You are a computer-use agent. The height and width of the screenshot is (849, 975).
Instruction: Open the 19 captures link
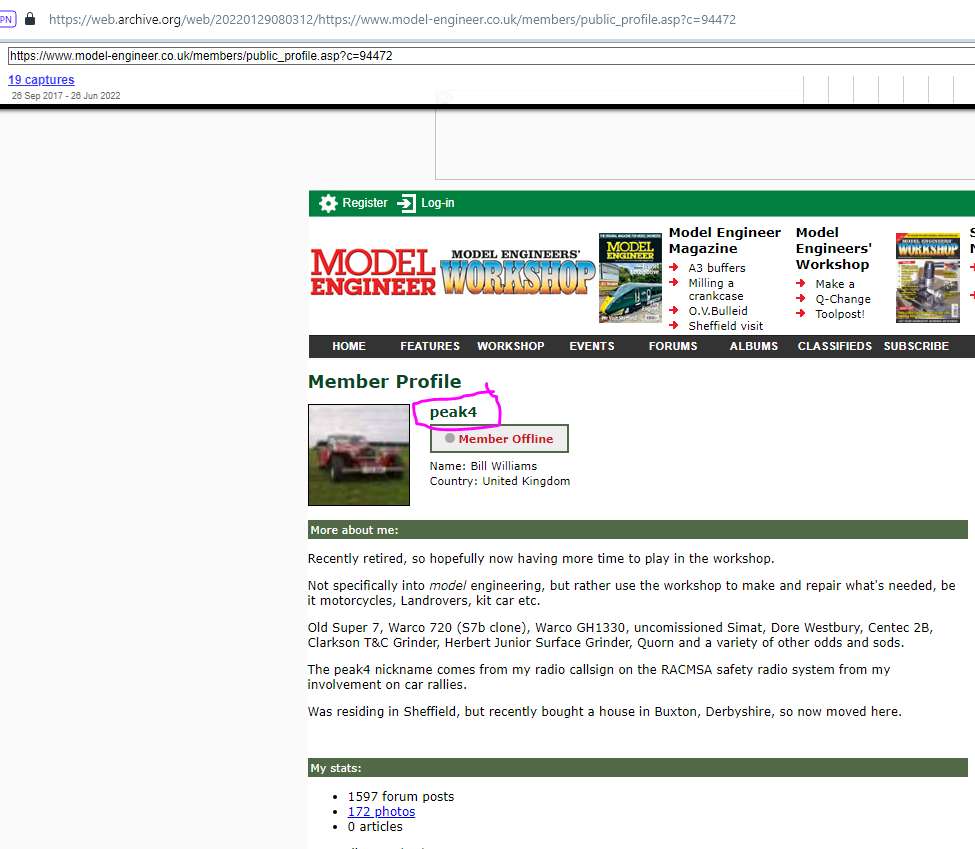(41, 80)
